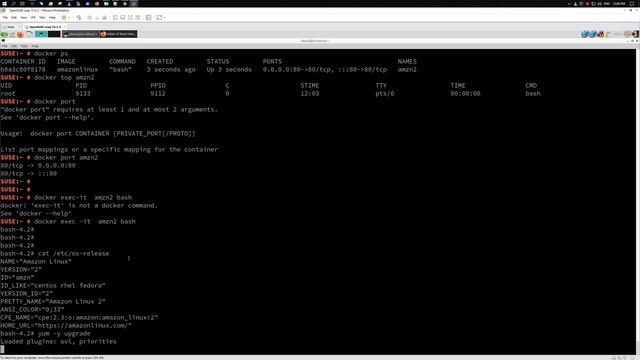Viewport: 640px width, 360px height.
Task: Switch to the cyan workspace pager desktop
Action: click(x=41, y=34)
